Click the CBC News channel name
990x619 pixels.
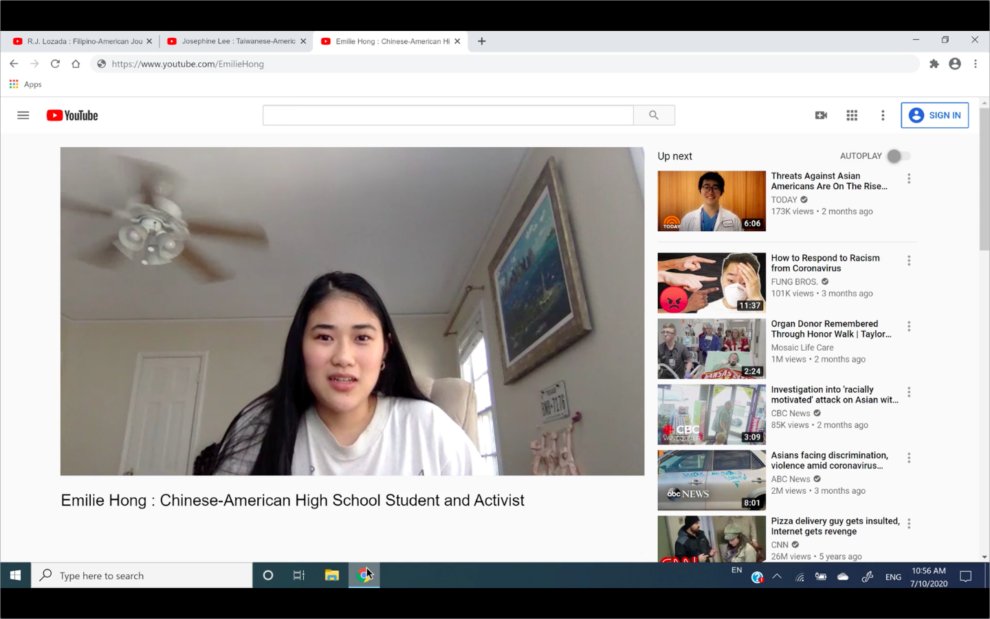(x=790, y=413)
